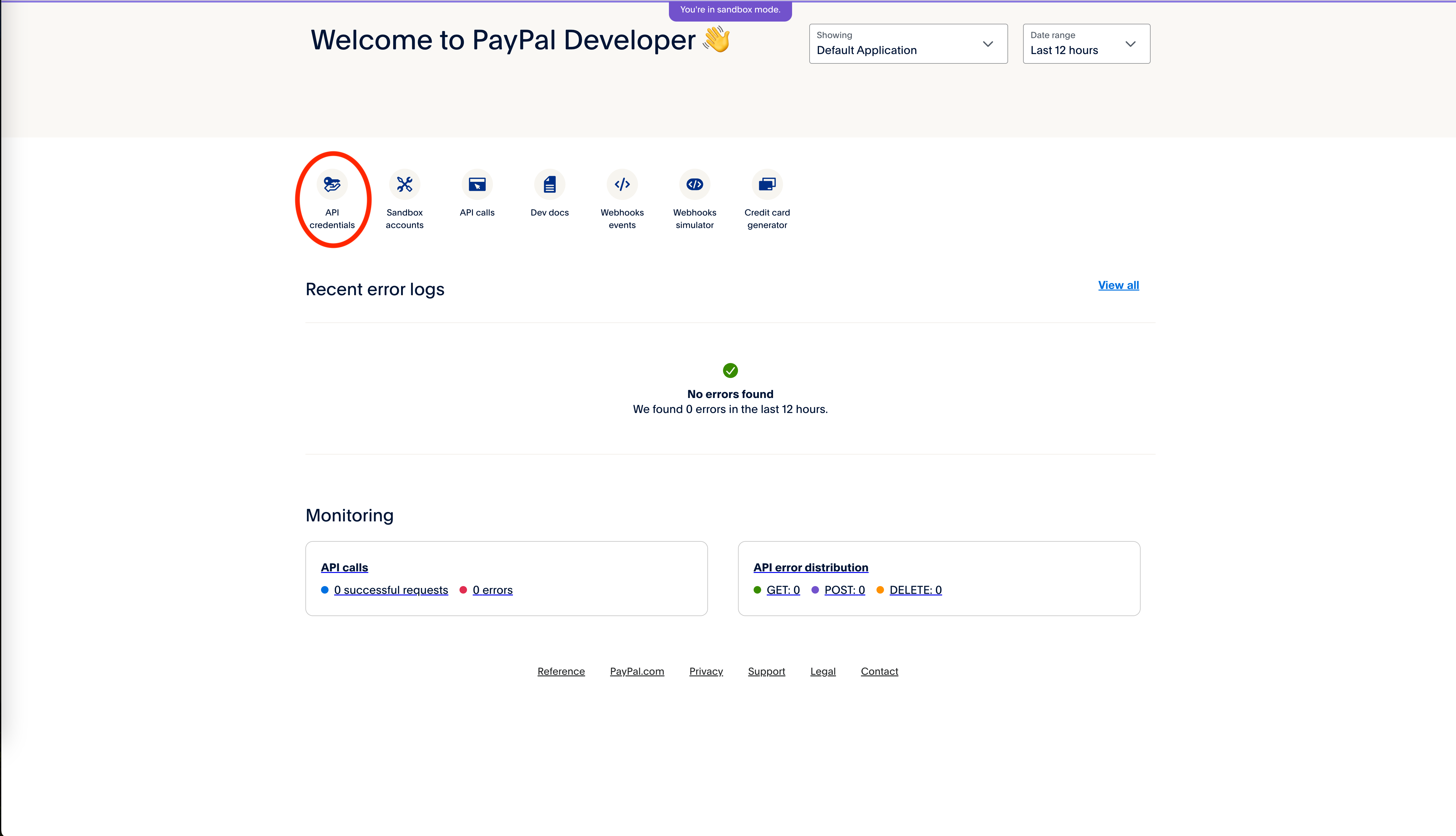Click the 0 errors link

(x=492, y=590)
